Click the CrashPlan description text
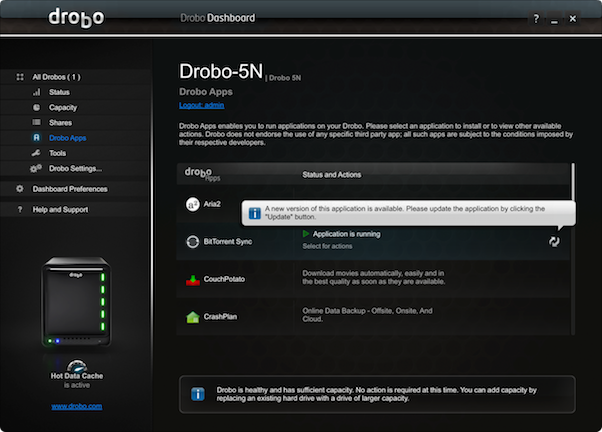The image size is (602, 432). (367, 315)
